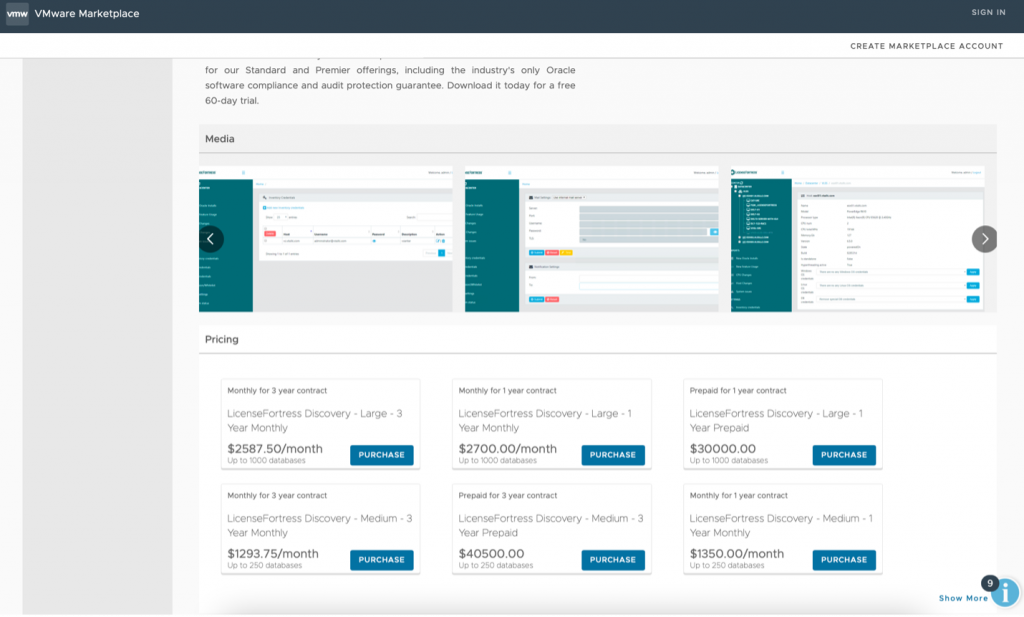Show next media carousel slide

click(984, 239)
